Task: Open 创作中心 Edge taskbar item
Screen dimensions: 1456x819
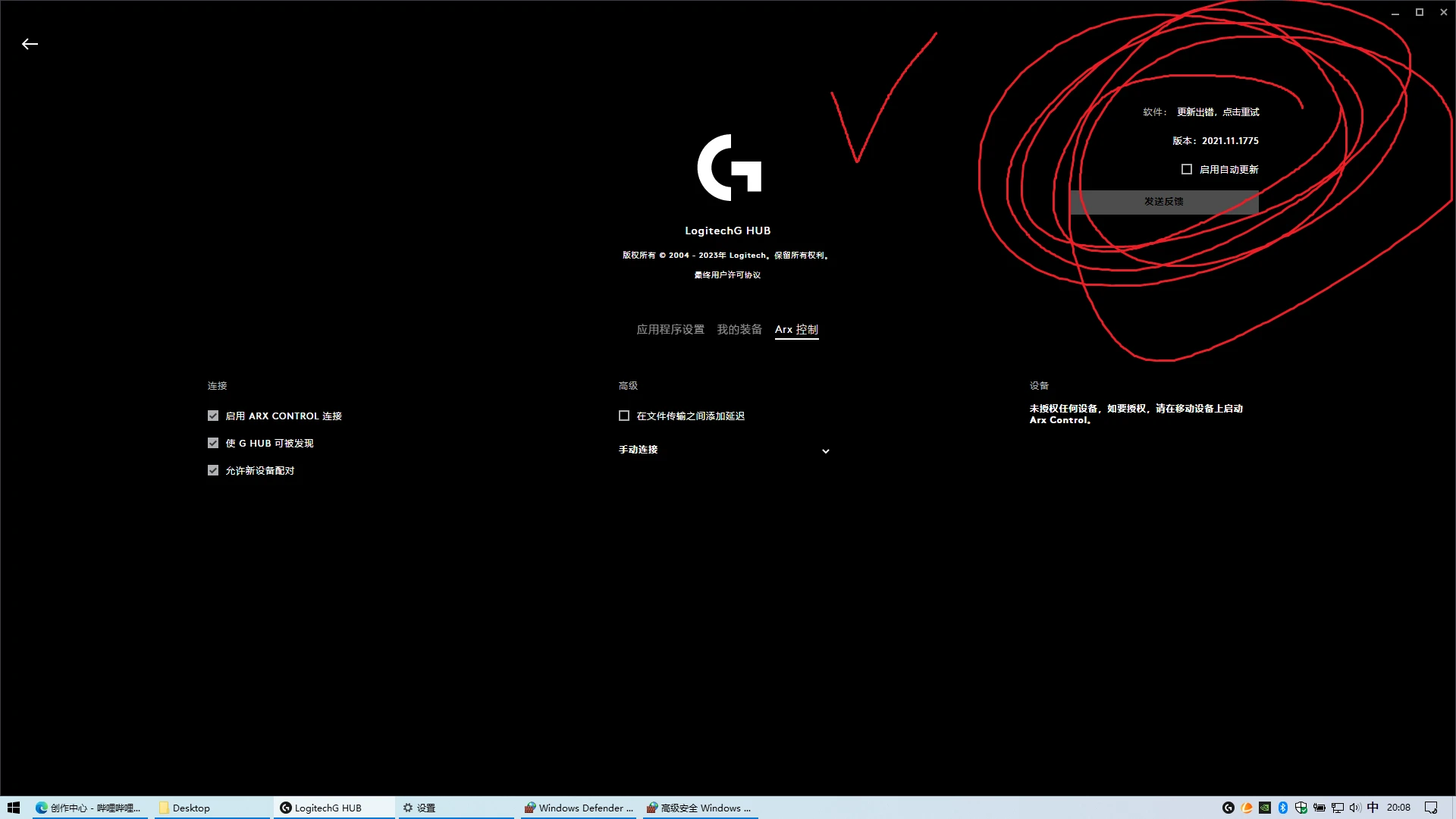Action: pos(89,808)
